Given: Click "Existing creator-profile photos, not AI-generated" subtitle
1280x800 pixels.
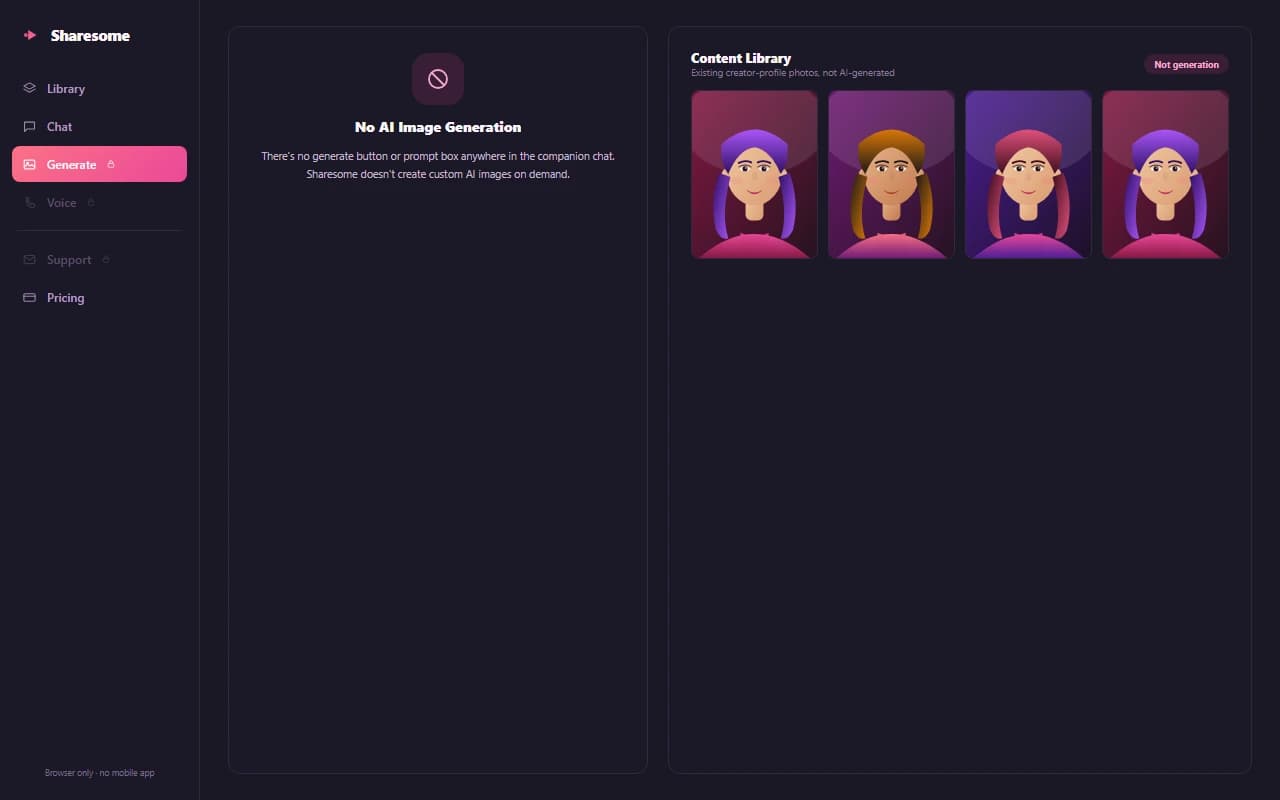Looking at the screenshot, I should (793, 73).
